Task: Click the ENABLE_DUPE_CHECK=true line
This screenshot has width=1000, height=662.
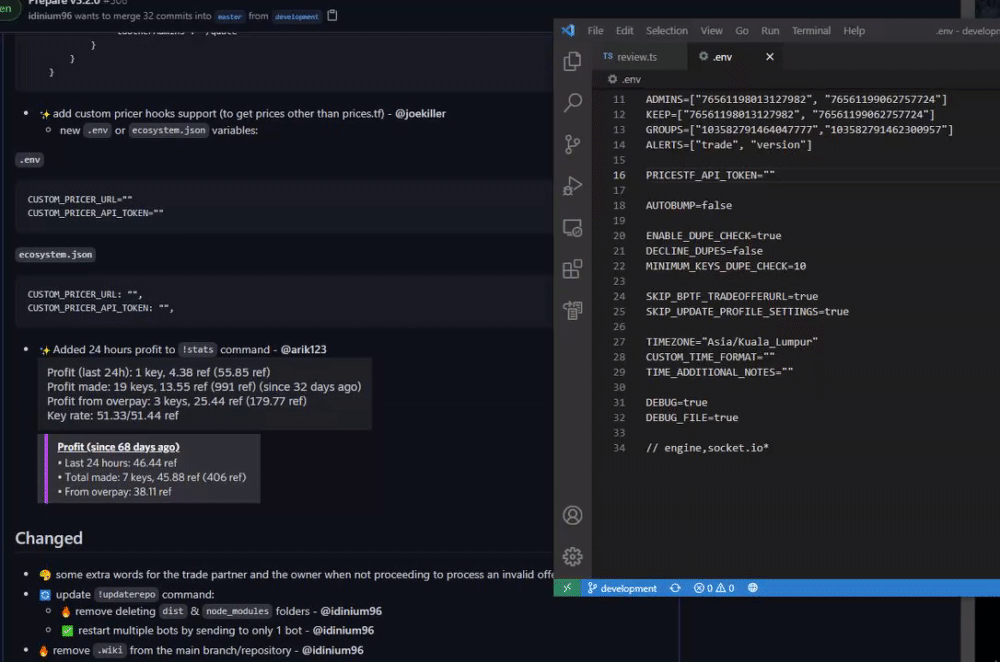Action: coord(713,235)
